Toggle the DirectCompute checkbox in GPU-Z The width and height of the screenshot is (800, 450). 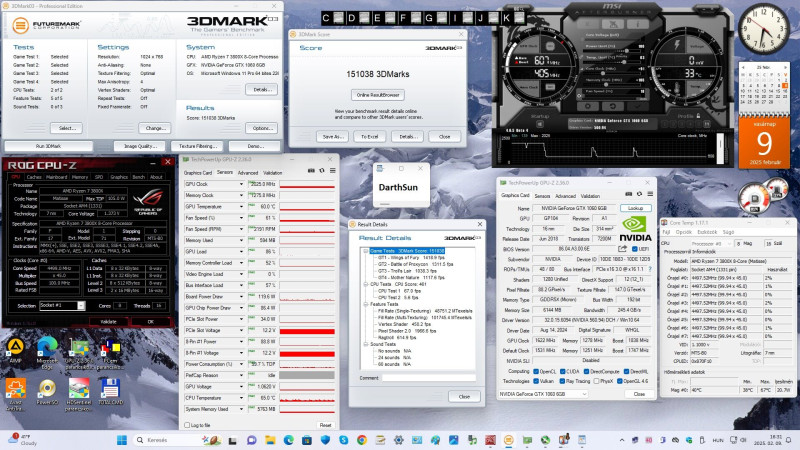click(x=586, y=371)
